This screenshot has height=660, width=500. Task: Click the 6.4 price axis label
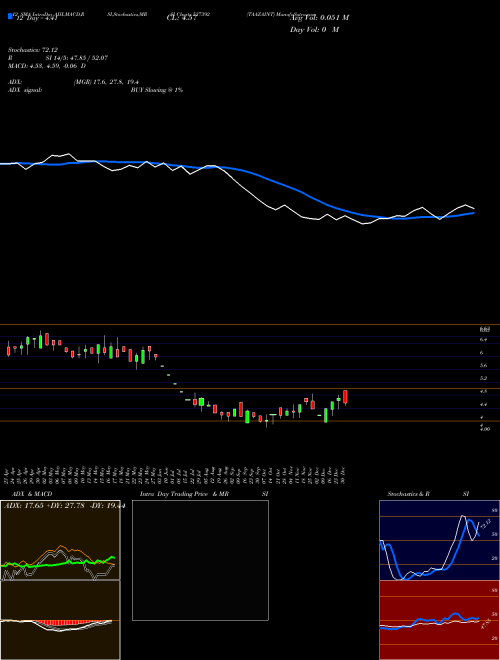click(x=483, y=339)
